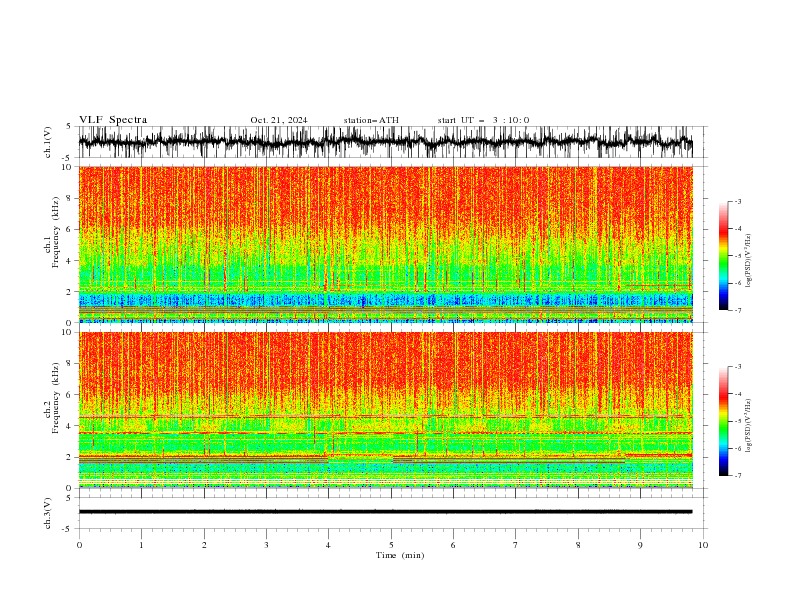Click the ch.2 colorbar "log(PSD)(V²/Hz)" label
Screen dimensions: 792x612
point(749,426)
